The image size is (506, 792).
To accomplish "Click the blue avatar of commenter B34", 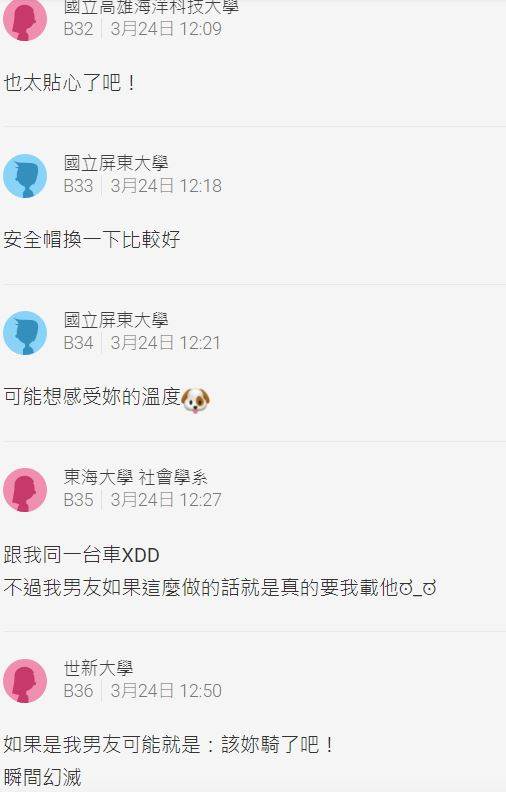I will point(25,333).
